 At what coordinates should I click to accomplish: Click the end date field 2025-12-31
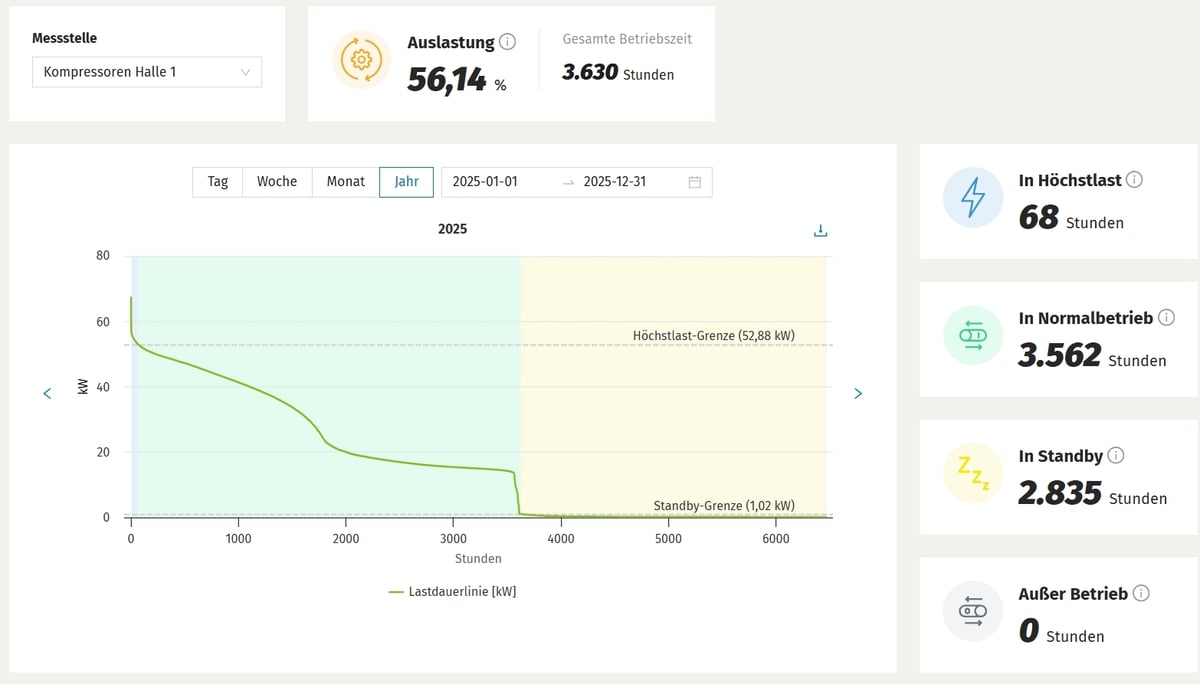[615, 182]
